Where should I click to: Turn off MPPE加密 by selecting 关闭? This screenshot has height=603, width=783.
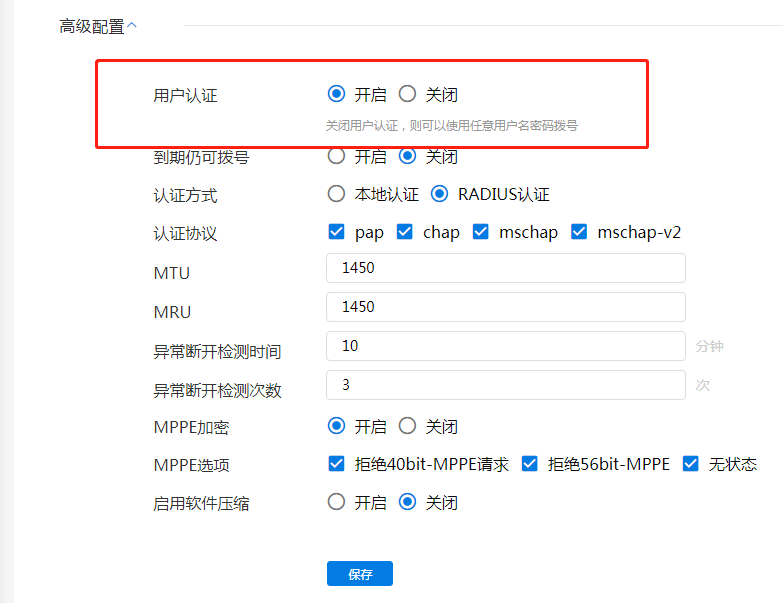pyautogui.click(x=408, y=426)
